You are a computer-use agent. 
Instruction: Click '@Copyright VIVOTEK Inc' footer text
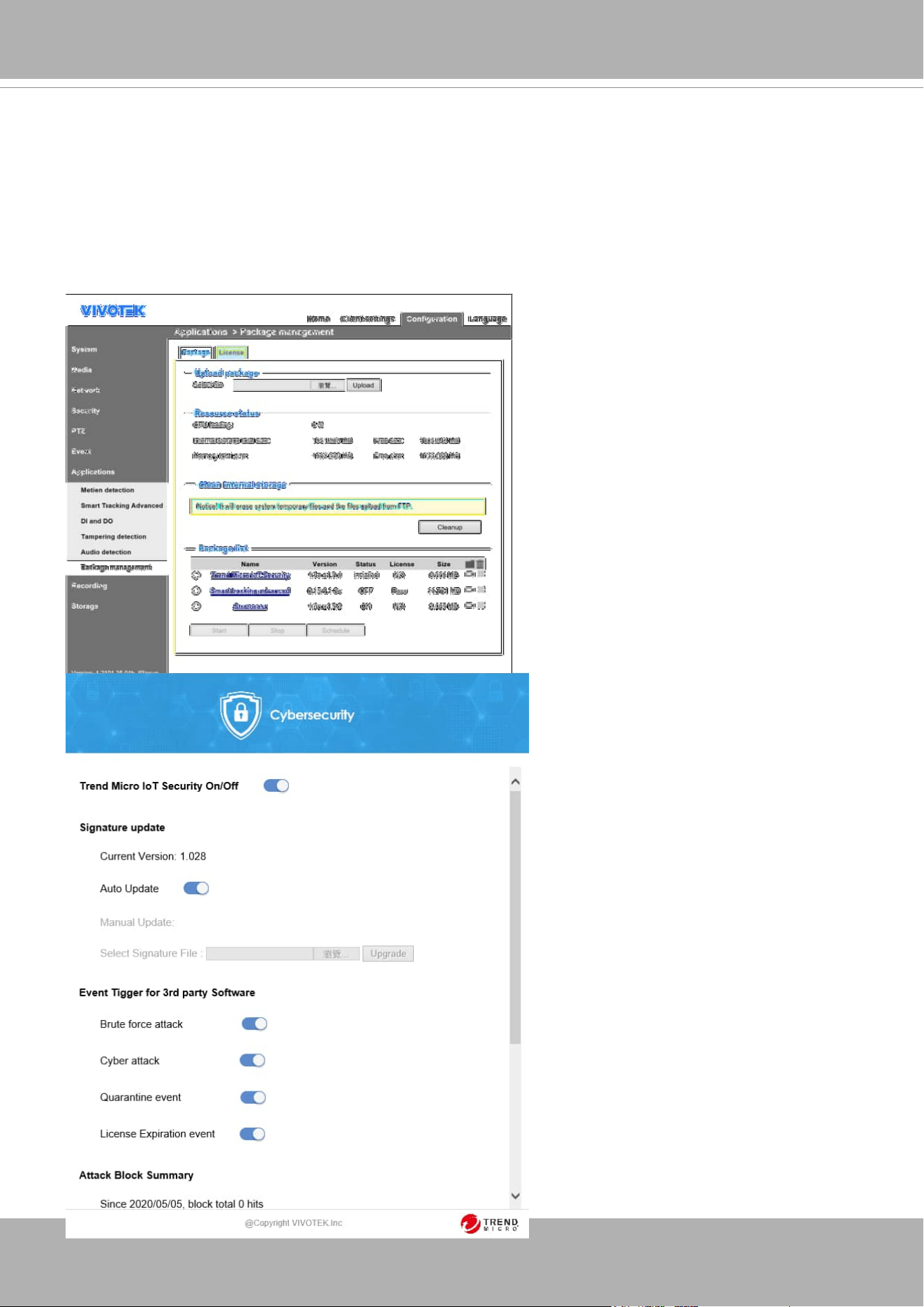(x=293, y=1223)
